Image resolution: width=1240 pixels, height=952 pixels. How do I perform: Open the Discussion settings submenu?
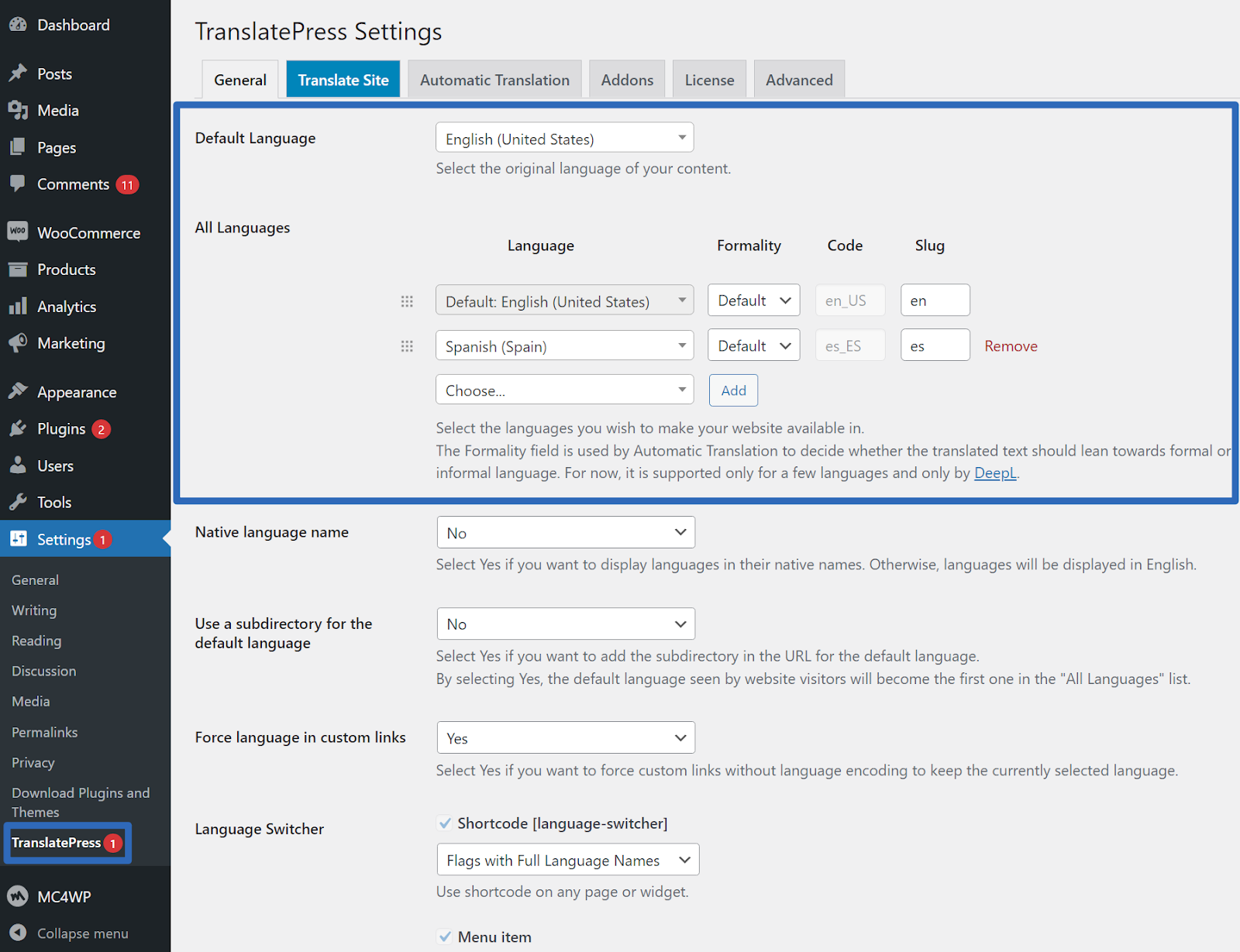[43, 671]
